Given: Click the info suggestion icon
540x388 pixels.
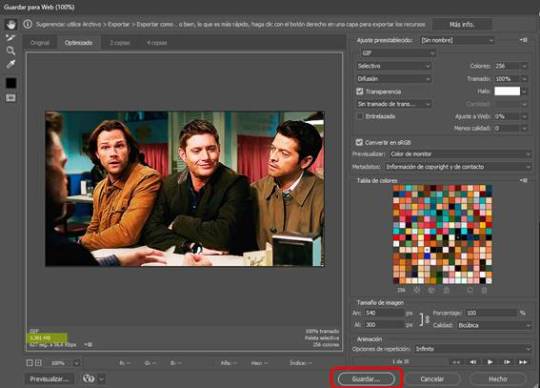Looking at the screenshot, I should coord(28,24).
